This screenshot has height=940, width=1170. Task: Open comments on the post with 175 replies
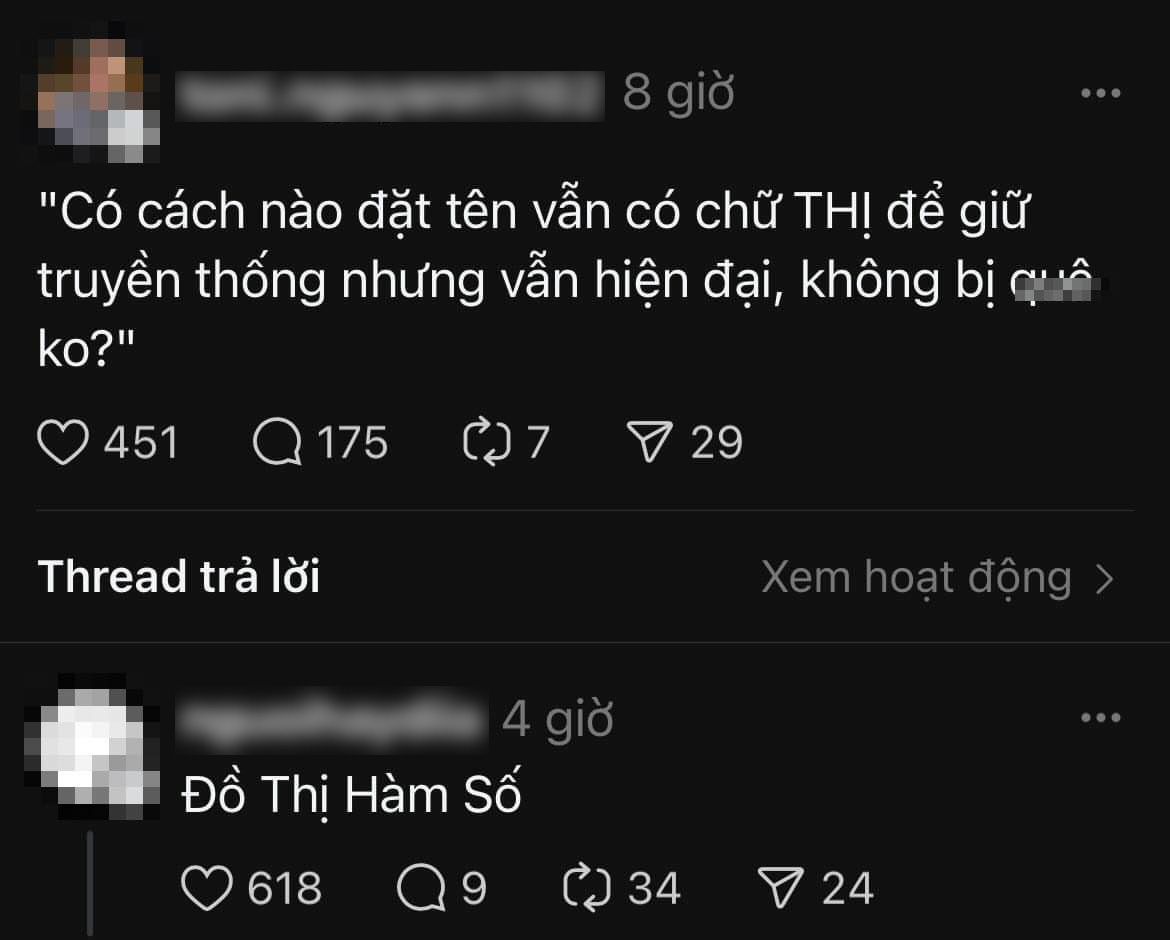(x=277, y=442)
